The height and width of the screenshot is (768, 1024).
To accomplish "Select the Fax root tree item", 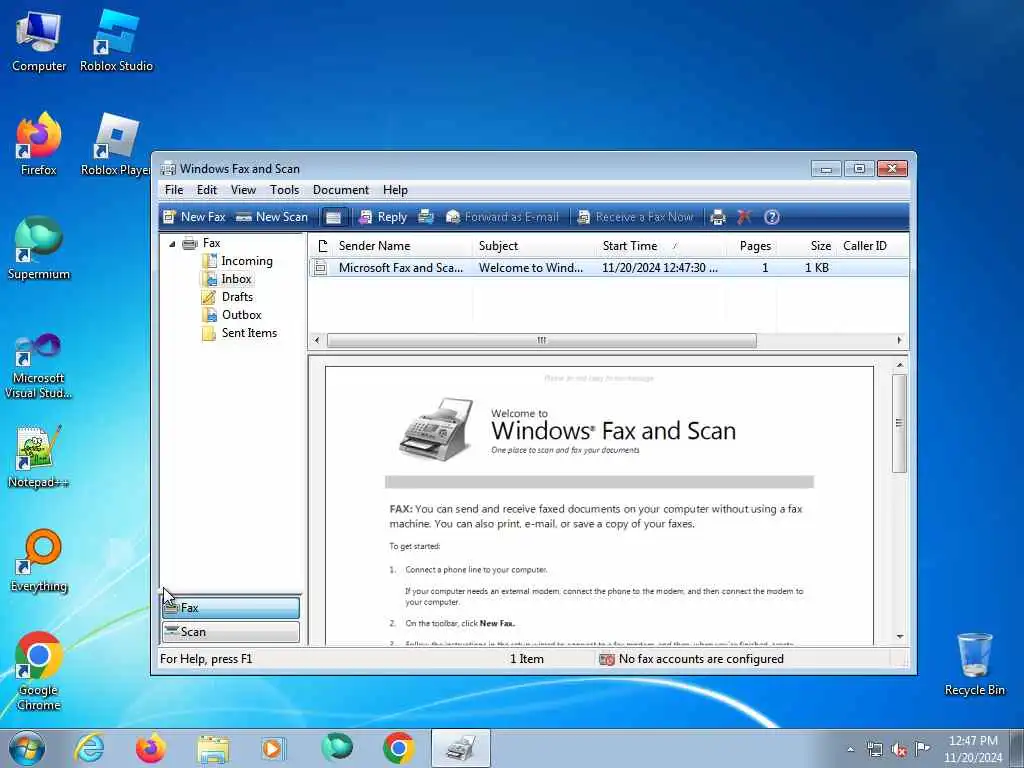I will click(211, 243).
